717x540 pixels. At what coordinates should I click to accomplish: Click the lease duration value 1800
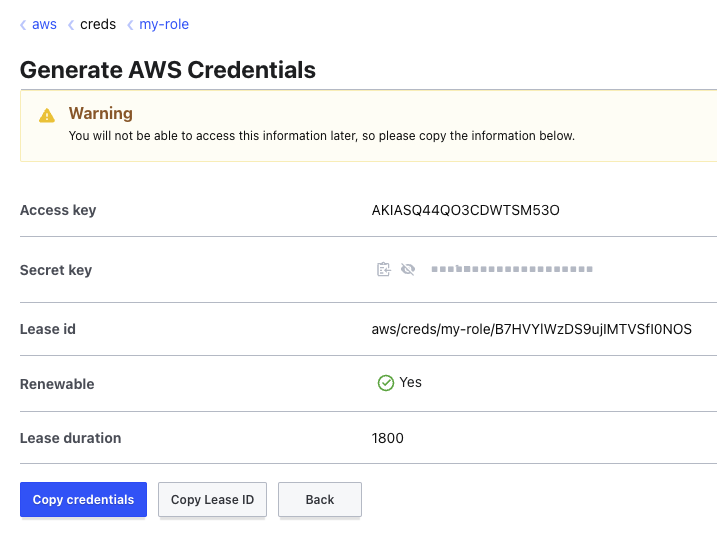(388, 438)
